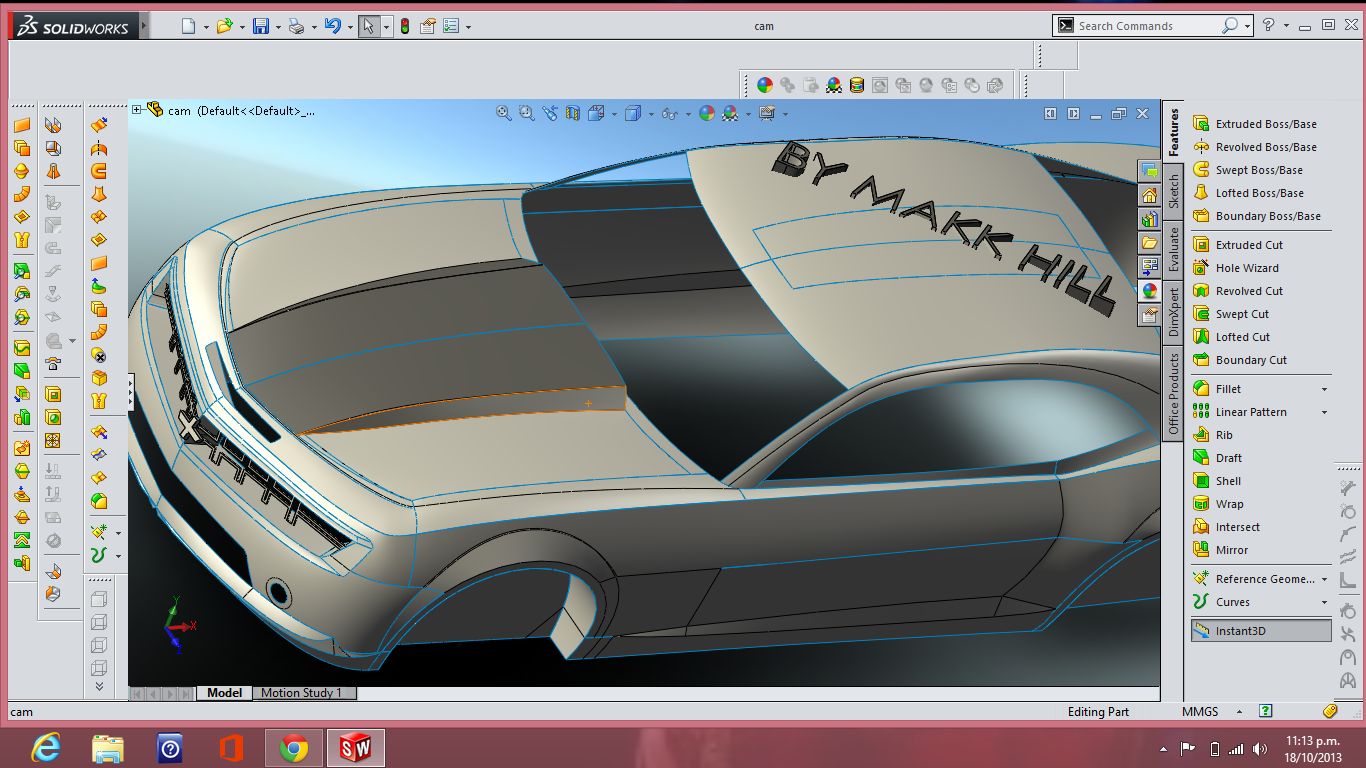Screen dimensions: 1366x768
Task: Select the Zoom to Fit tool
Action: pyautogui.click(x=504, y=114)
